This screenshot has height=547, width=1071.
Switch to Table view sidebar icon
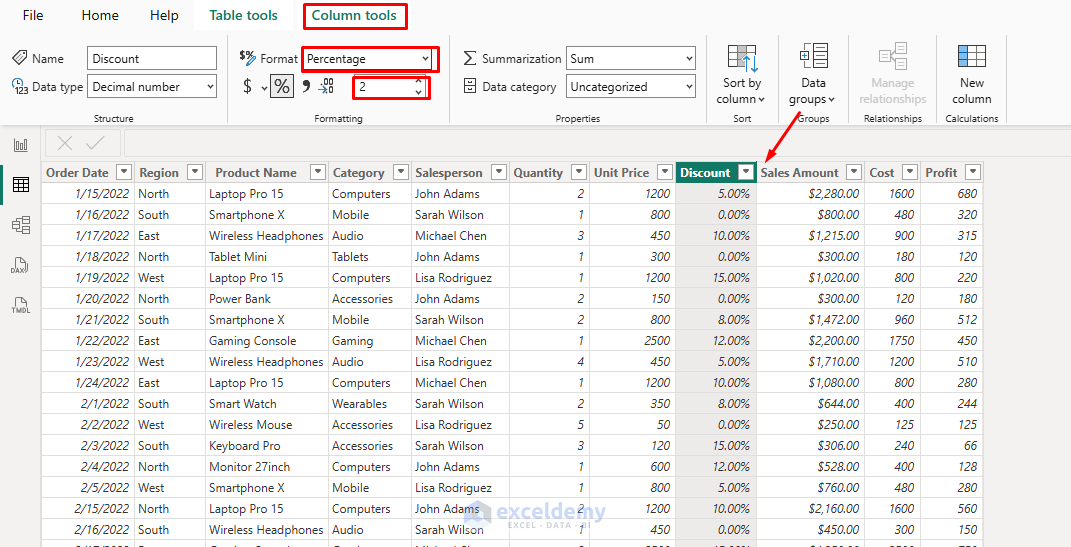pyautogui.click(x=21, y=184)
